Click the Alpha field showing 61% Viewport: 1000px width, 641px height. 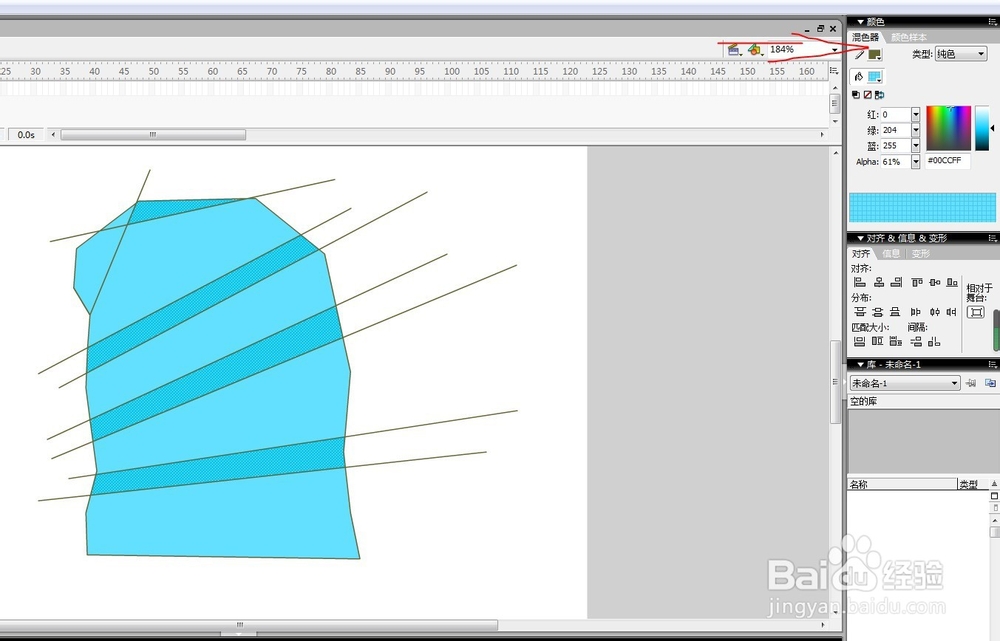(895, 162)
